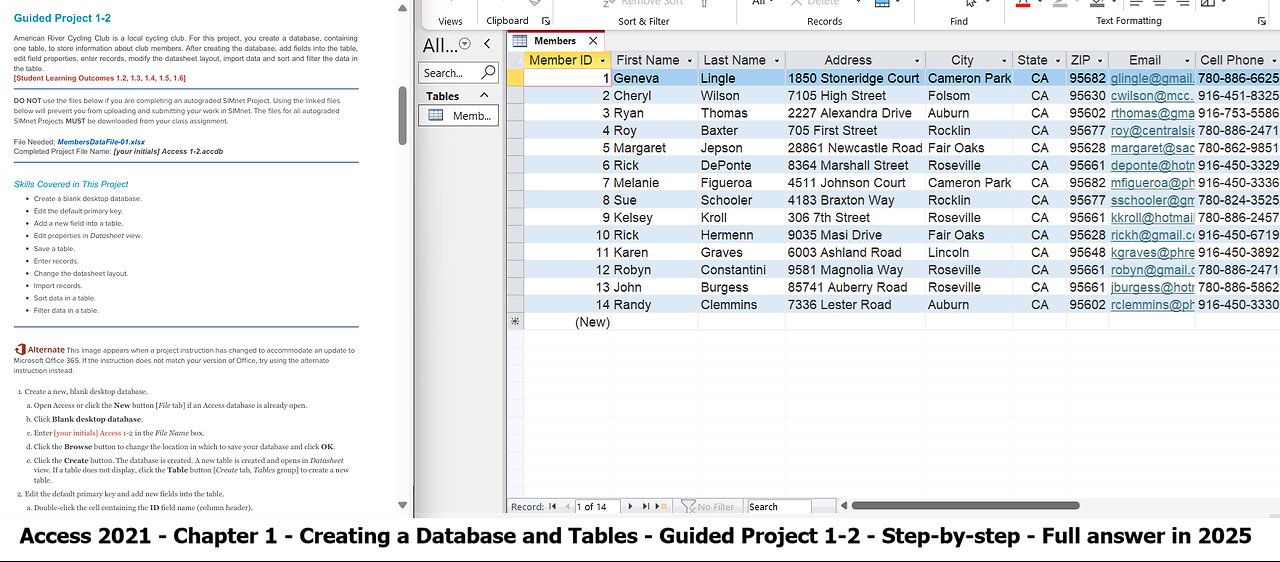This screenshot has width=1280, height=562.
Task: Open the First Name column filter dropdown
Action: [689, 60]
